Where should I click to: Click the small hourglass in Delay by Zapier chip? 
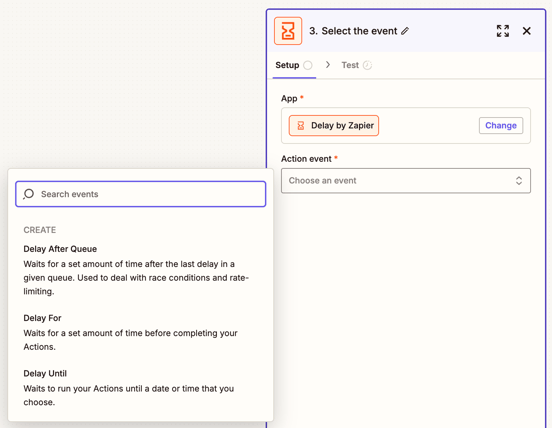(x=301, y=126)
